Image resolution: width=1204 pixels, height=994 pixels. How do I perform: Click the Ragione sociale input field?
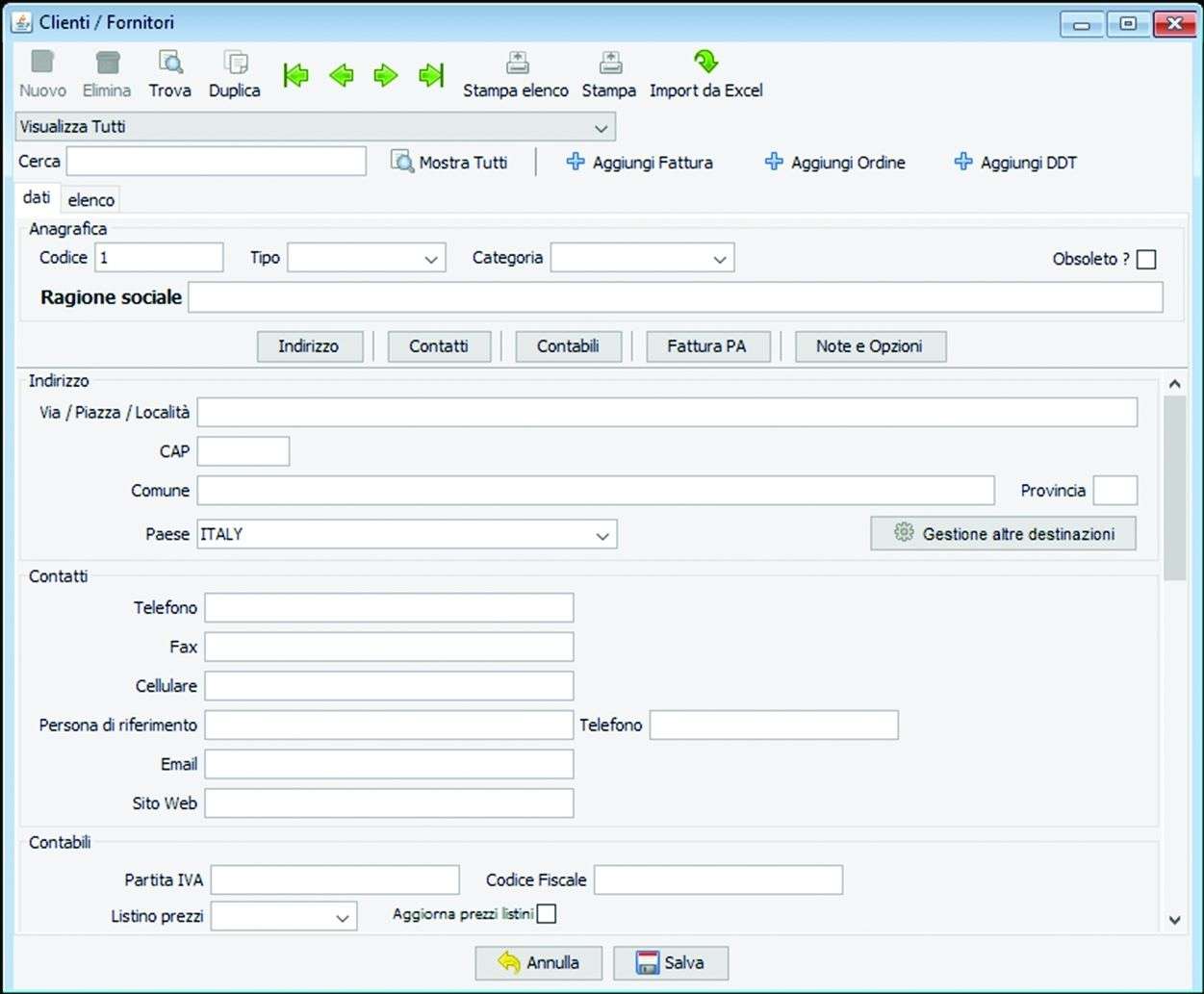coord(675,297)
